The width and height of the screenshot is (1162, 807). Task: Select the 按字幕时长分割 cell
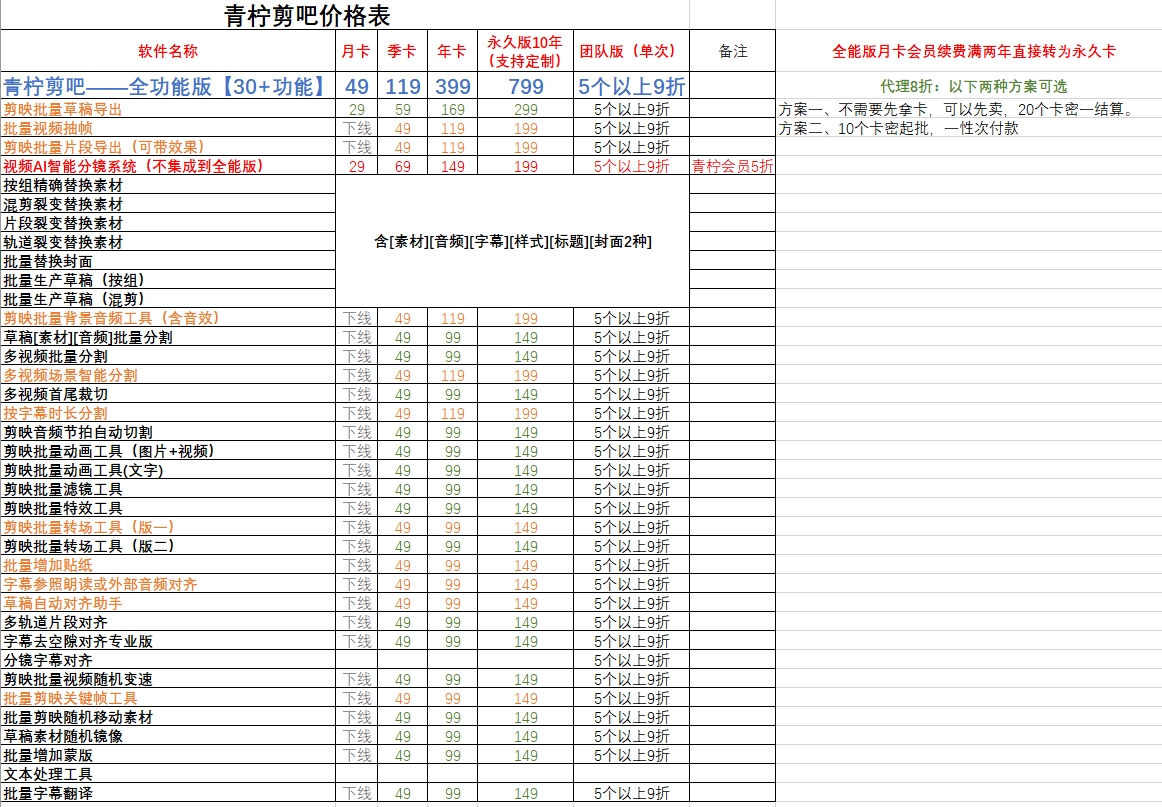(168, 414)
